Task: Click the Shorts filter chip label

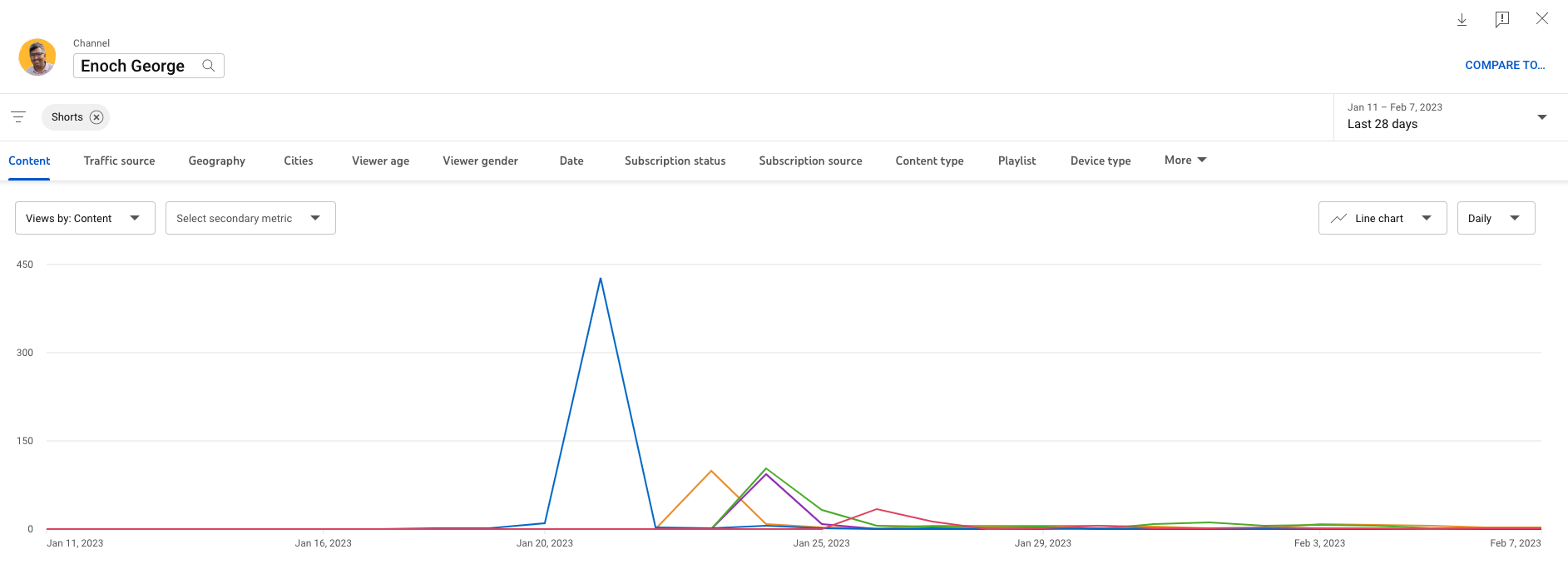Action: [67, 117]
